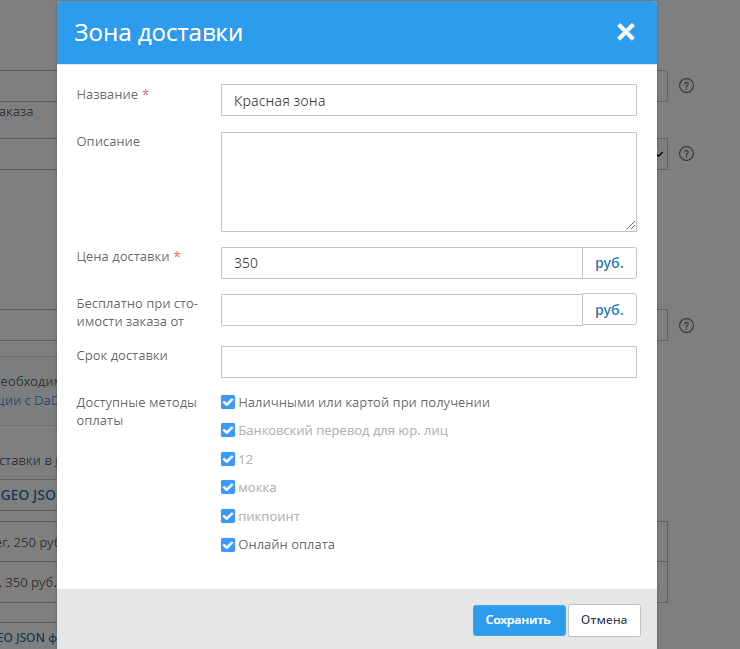This screenshot has width=740, height=649.
Task: Toggle Наличными или картой при получении checkbox
Action: [x=228, y=403]
